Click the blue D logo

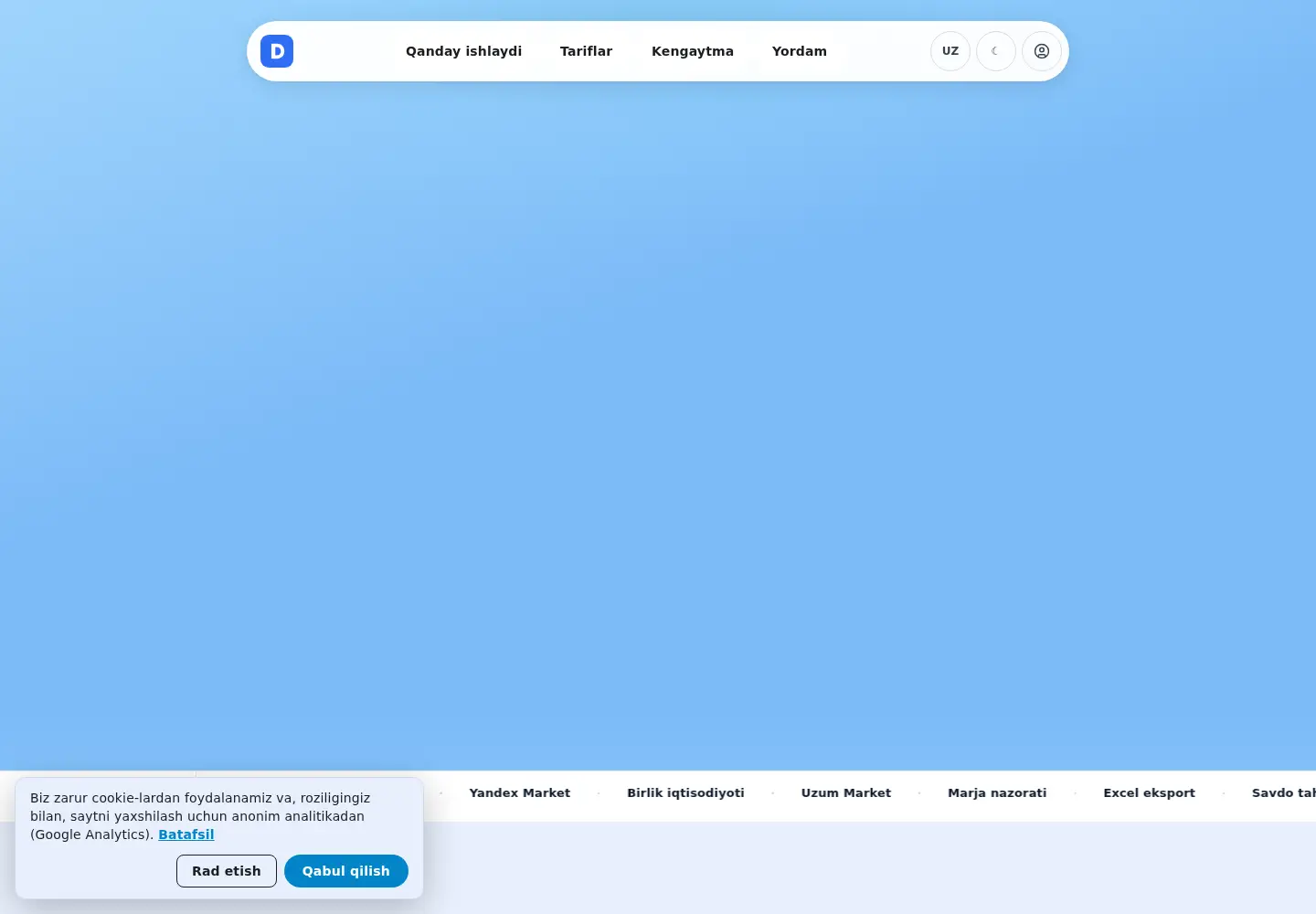277,51
